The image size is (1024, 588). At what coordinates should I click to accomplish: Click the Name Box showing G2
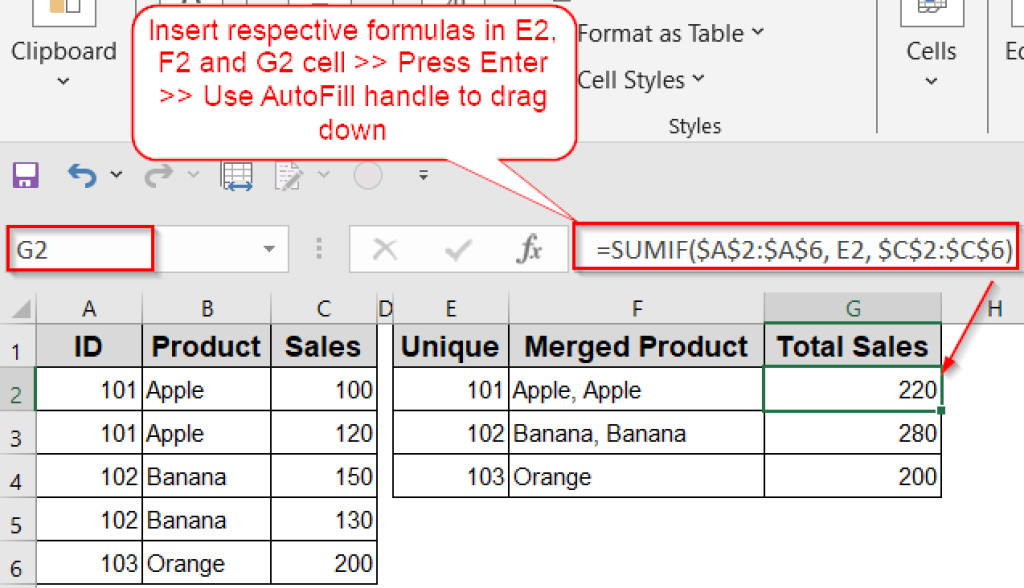(x=80, y=248)
